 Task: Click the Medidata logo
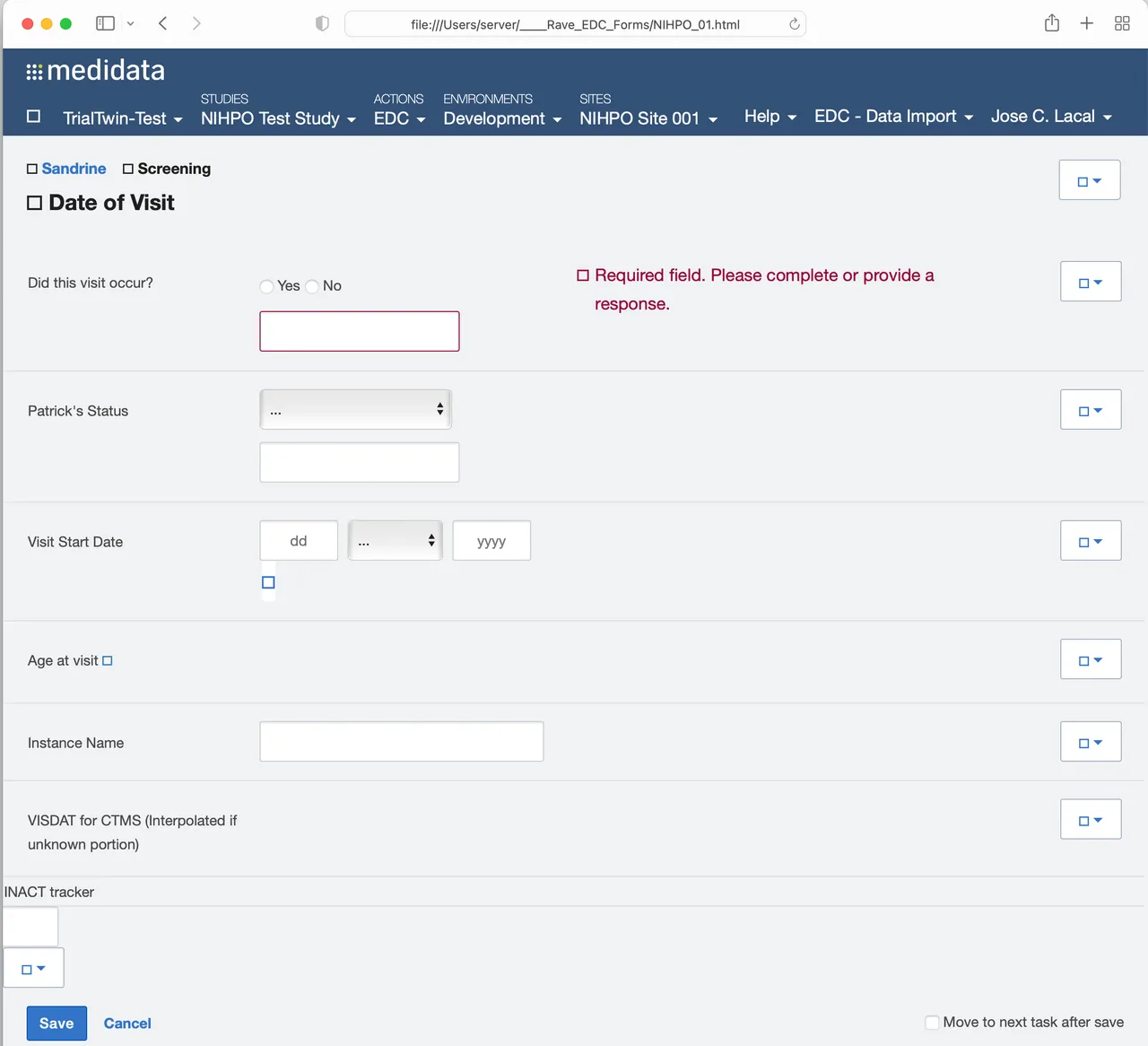pos(95,70)
